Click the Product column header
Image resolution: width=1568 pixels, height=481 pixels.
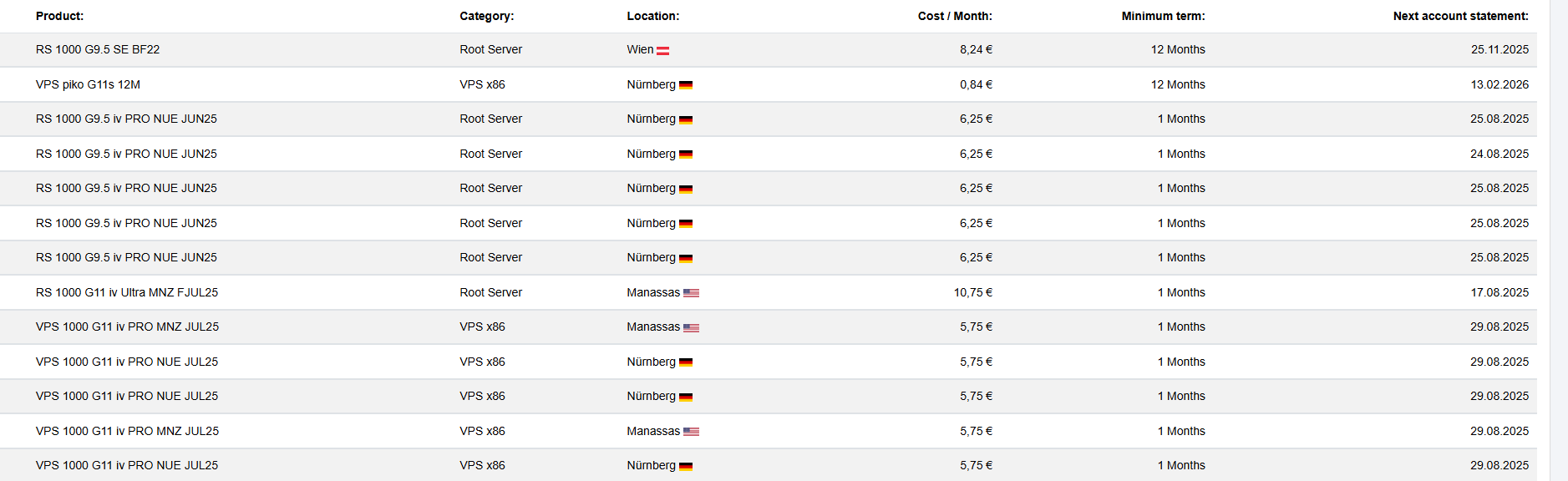coord(60,16)
